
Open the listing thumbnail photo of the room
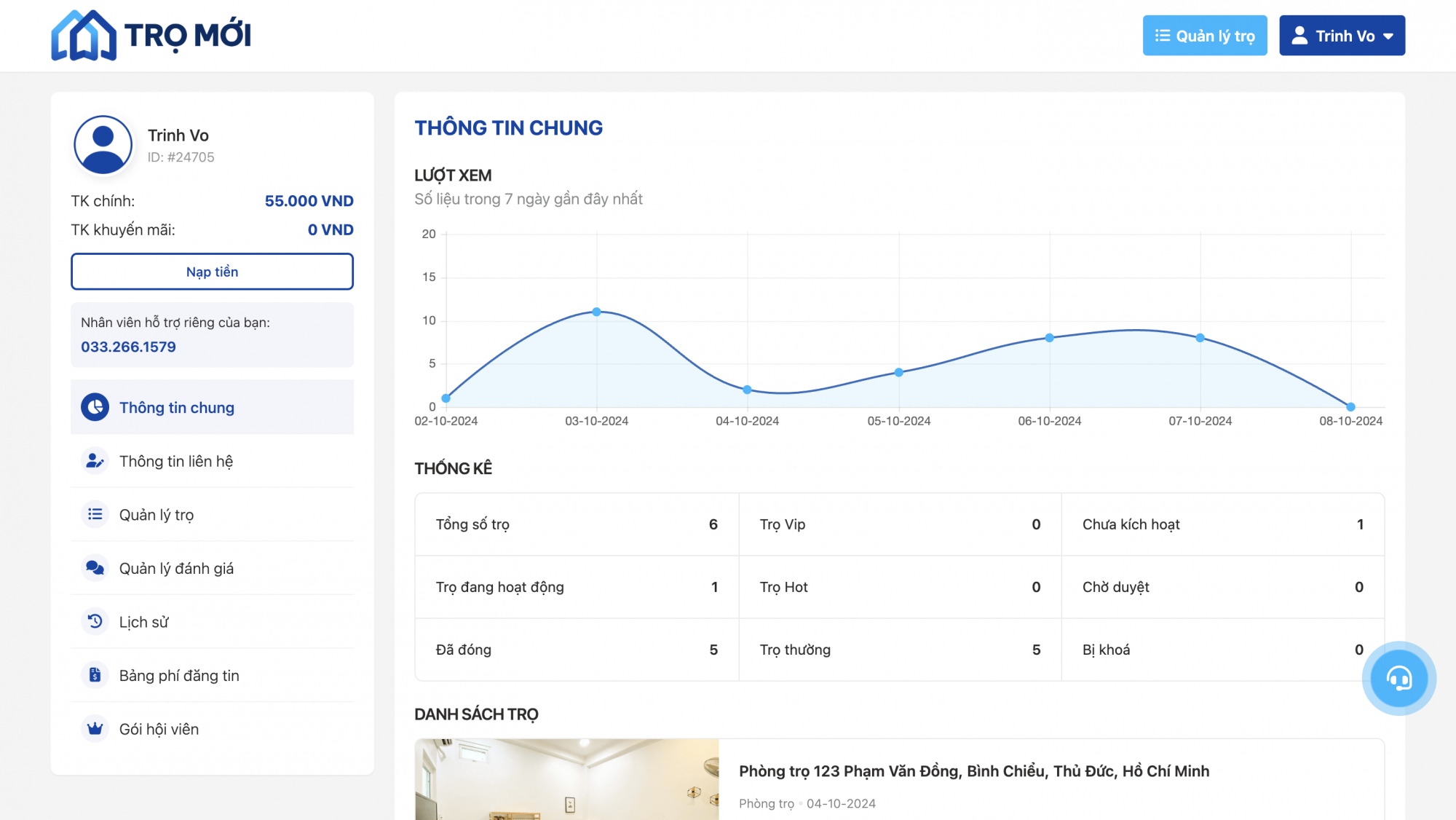[566, 779]
